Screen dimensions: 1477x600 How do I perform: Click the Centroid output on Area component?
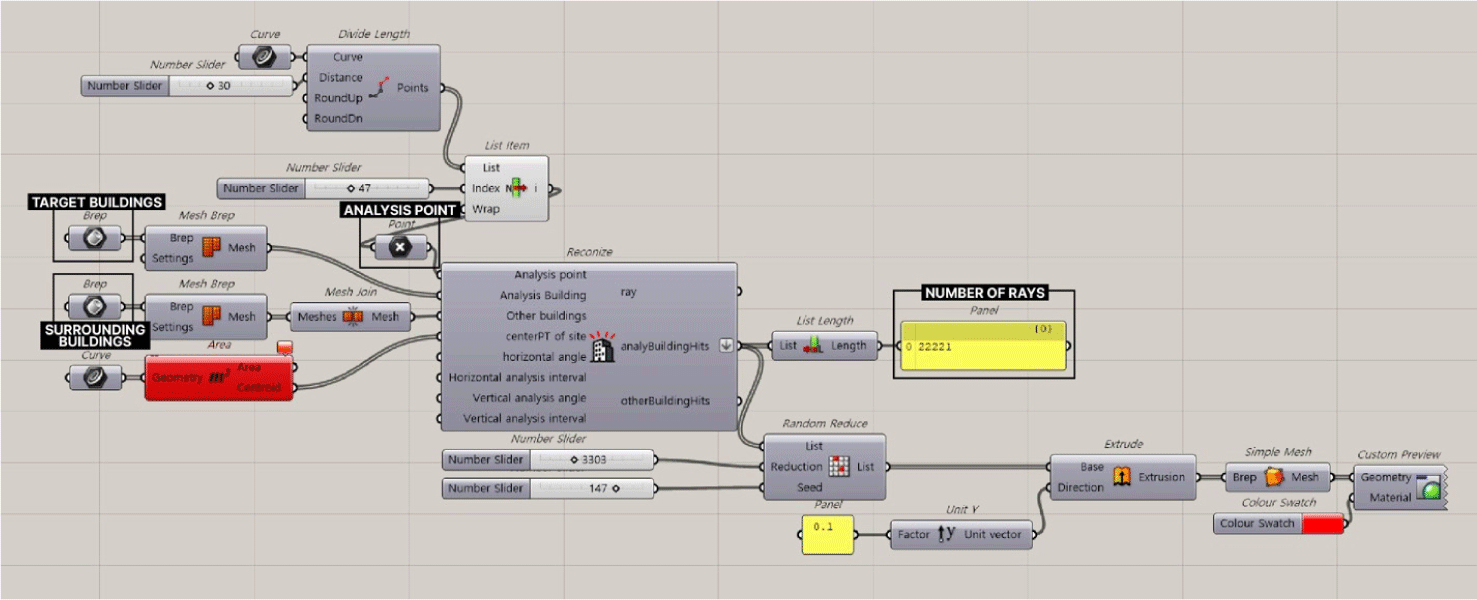(258, 387)
